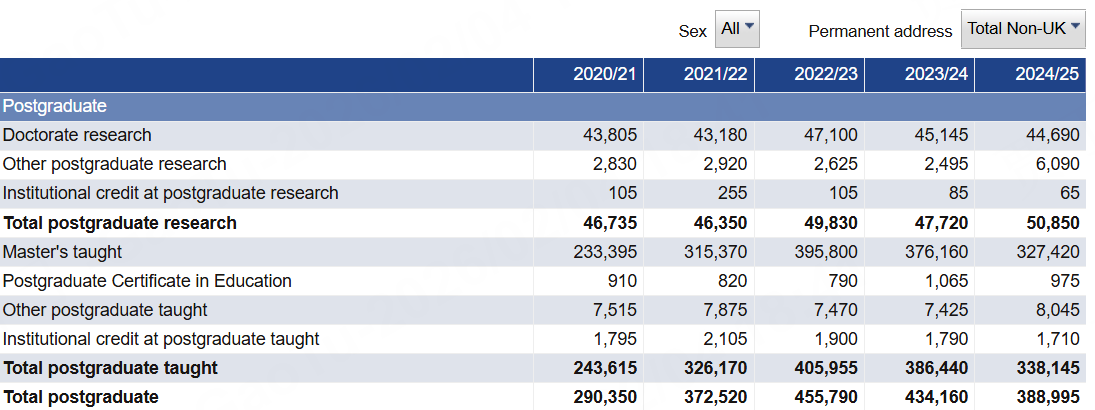Click the 2020/21 column header

tap(604, 75)
